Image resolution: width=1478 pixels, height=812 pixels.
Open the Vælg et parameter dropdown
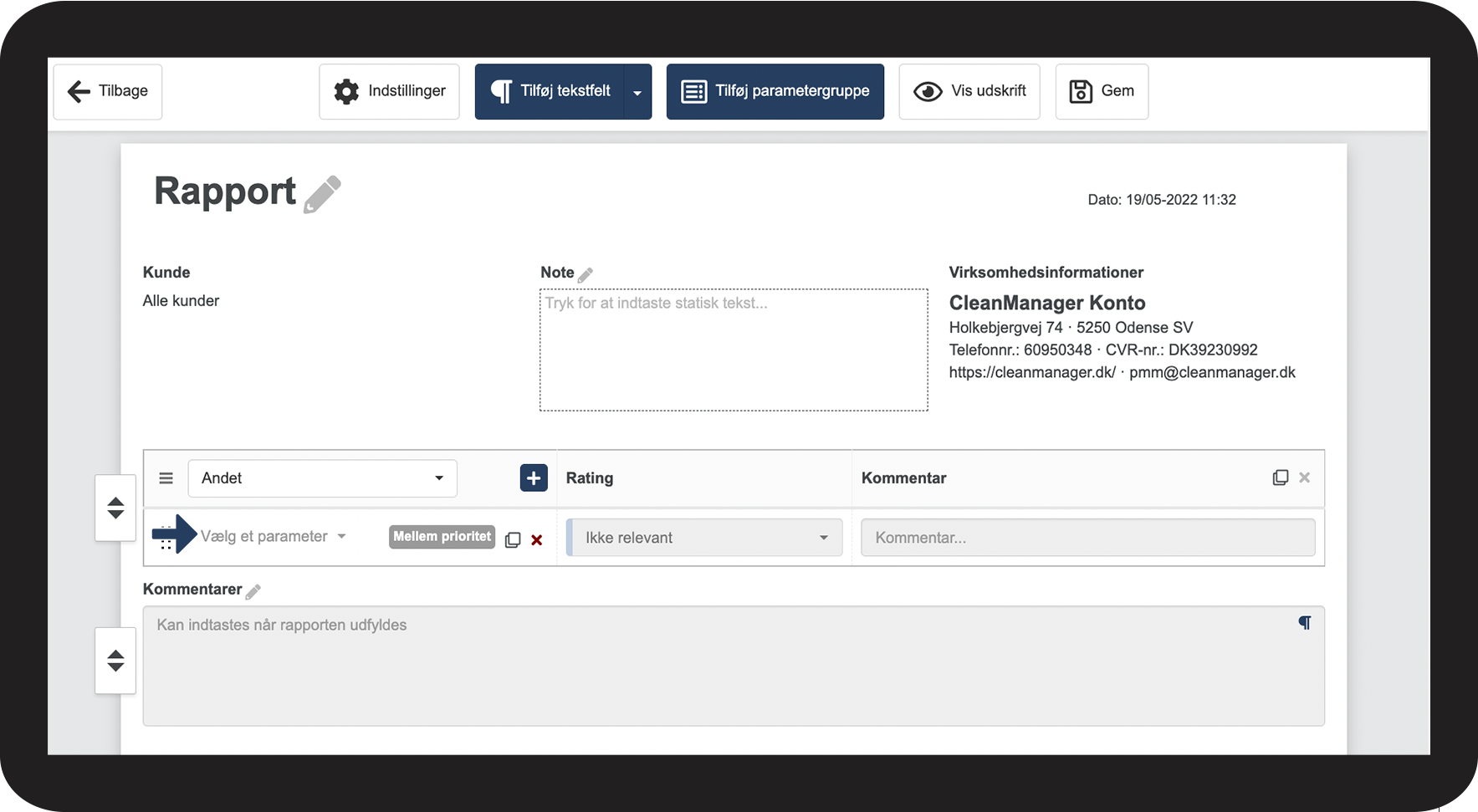(273, 537)
